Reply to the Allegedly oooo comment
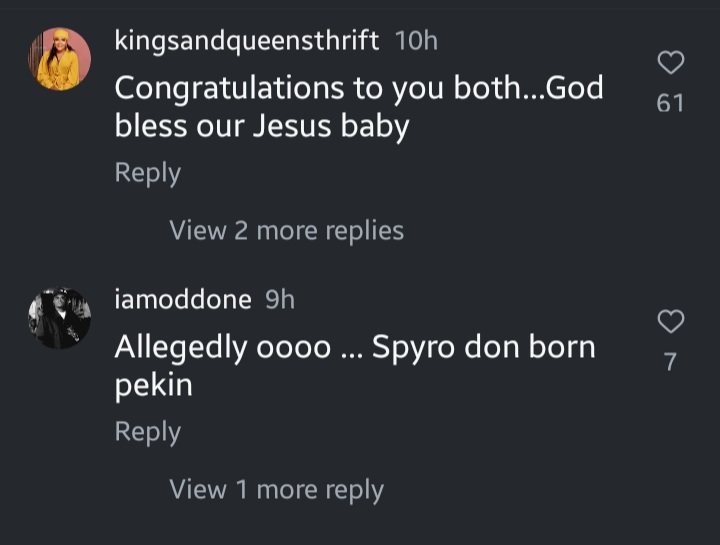This screenshot has height=545, width=720. [x=147, y=431]
